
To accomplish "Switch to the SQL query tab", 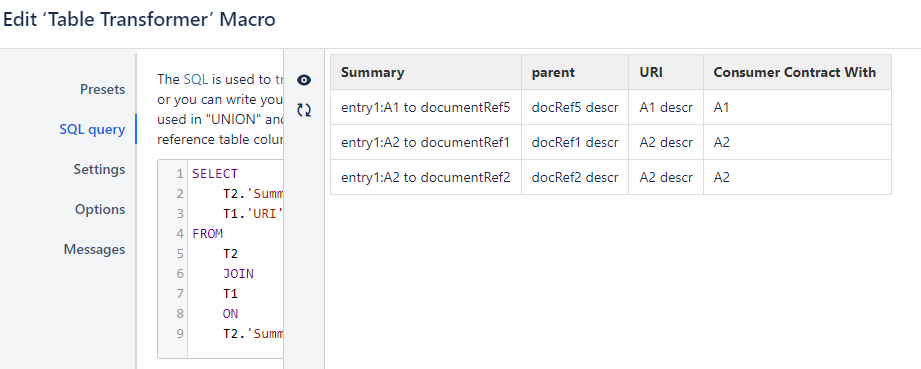I will pyautogui.click(x=92, y=129).
